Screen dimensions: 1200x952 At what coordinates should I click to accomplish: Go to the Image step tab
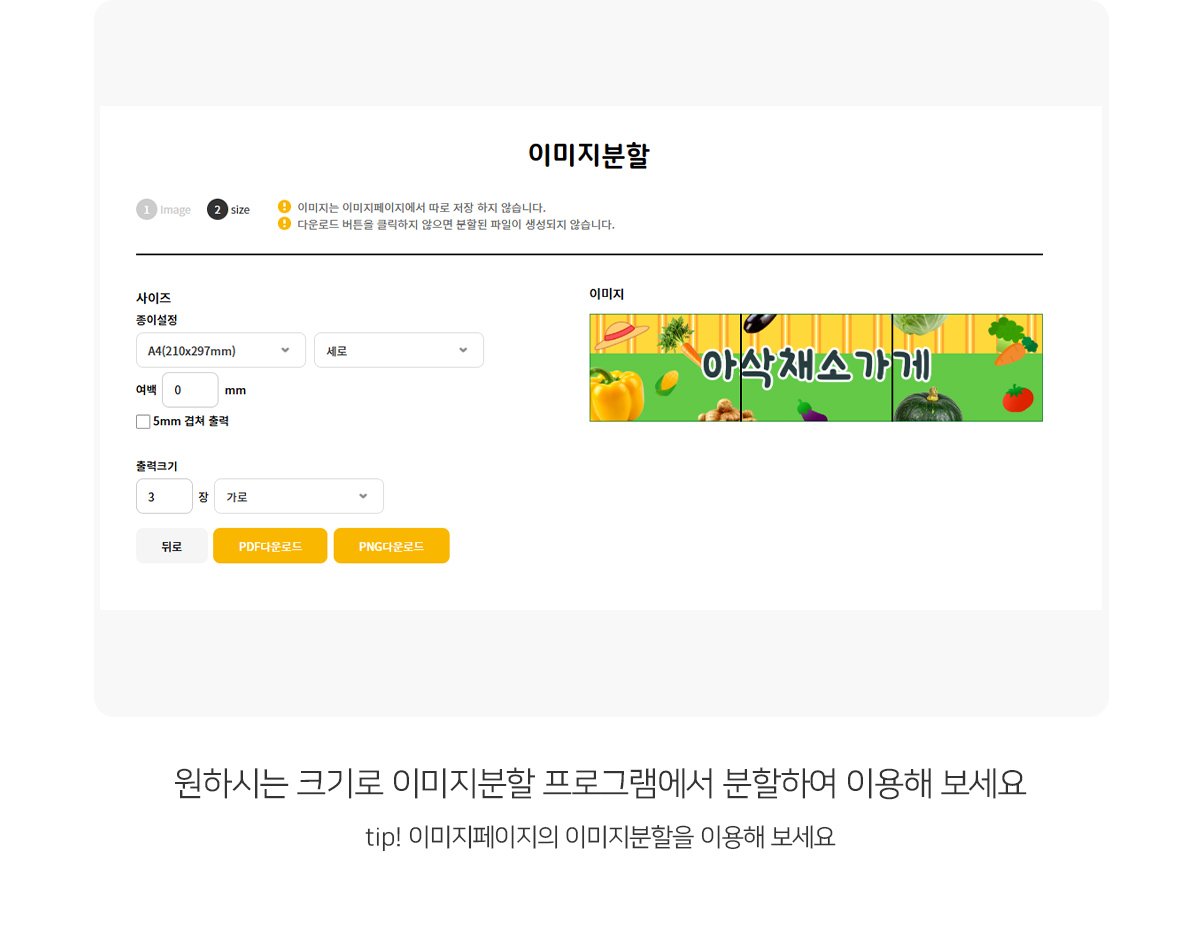175,210
